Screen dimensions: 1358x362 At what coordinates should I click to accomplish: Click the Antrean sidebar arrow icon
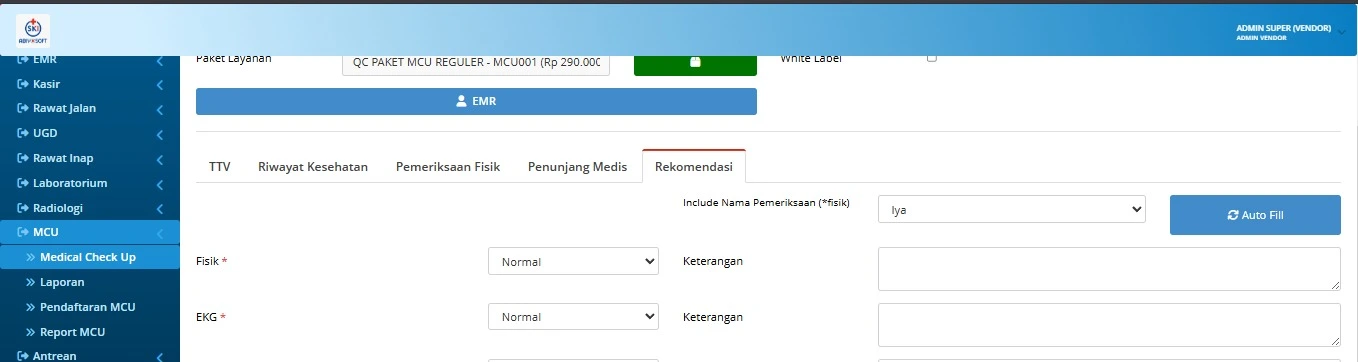pyautogui.click(x=23, y=355)
